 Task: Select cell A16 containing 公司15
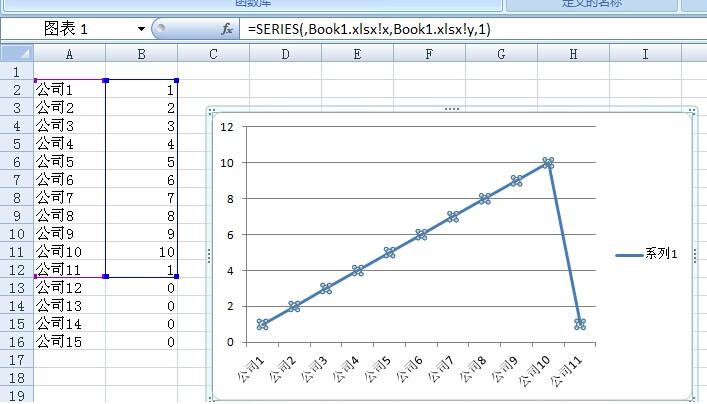[x=69, y=342]
